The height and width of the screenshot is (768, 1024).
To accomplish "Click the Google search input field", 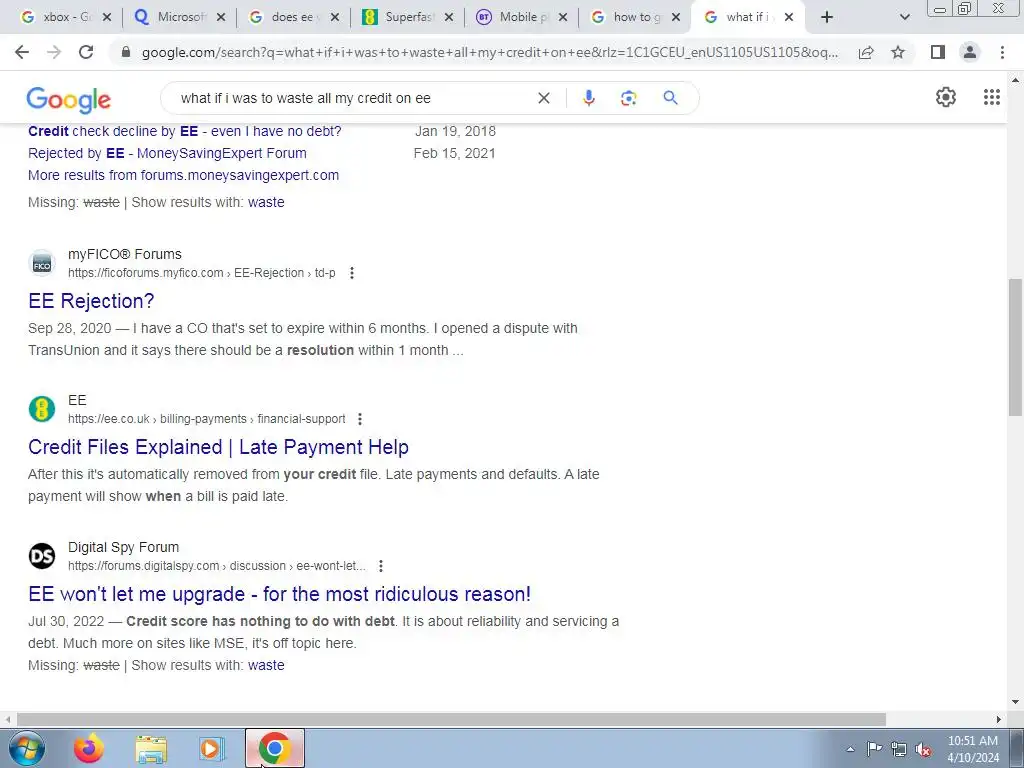I will point(353,98).
